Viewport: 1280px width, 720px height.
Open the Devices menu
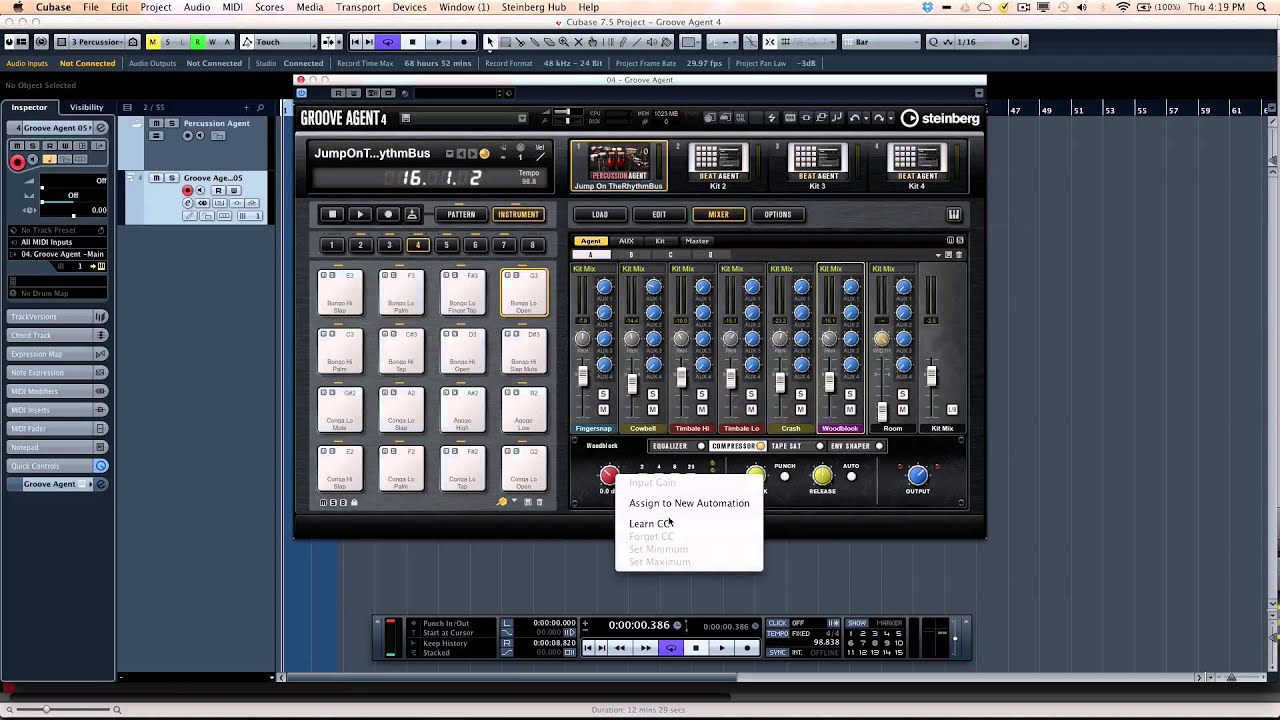[410, 7]
